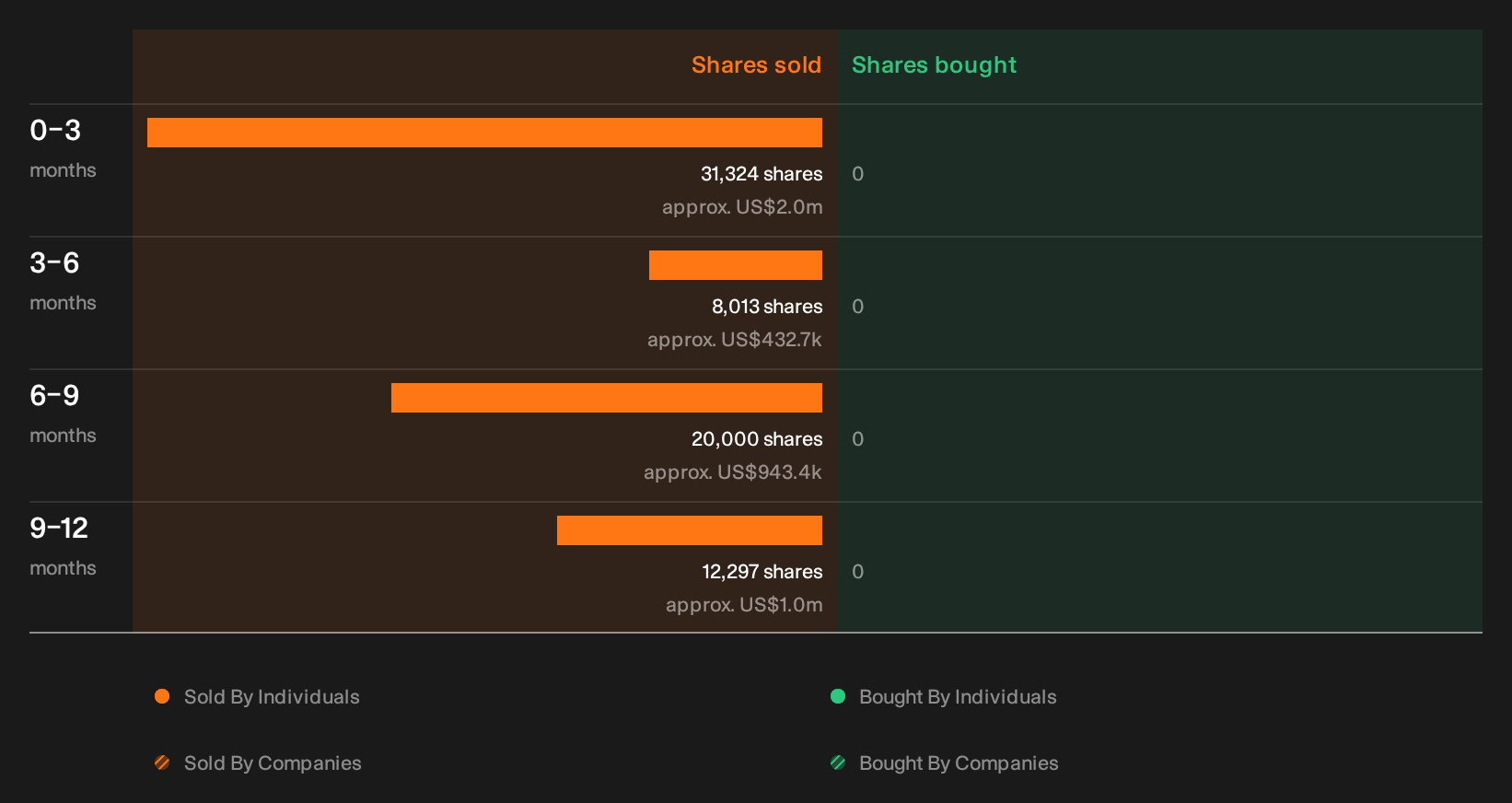Click the shares bought 0 in 0-3 months row
Viewport: 1512px width, 803px height.
857,174
